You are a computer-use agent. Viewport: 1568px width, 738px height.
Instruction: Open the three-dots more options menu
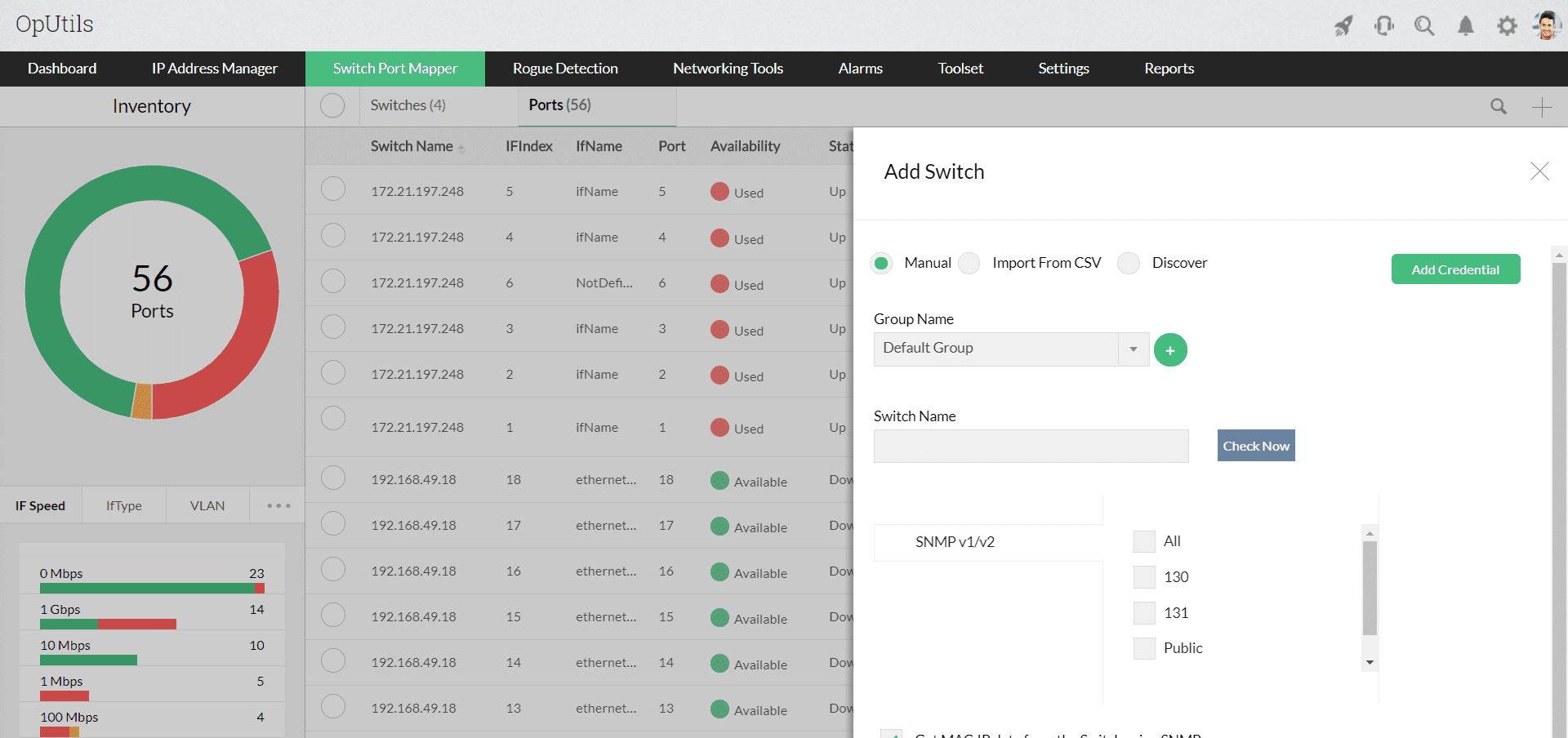(278, 506)
